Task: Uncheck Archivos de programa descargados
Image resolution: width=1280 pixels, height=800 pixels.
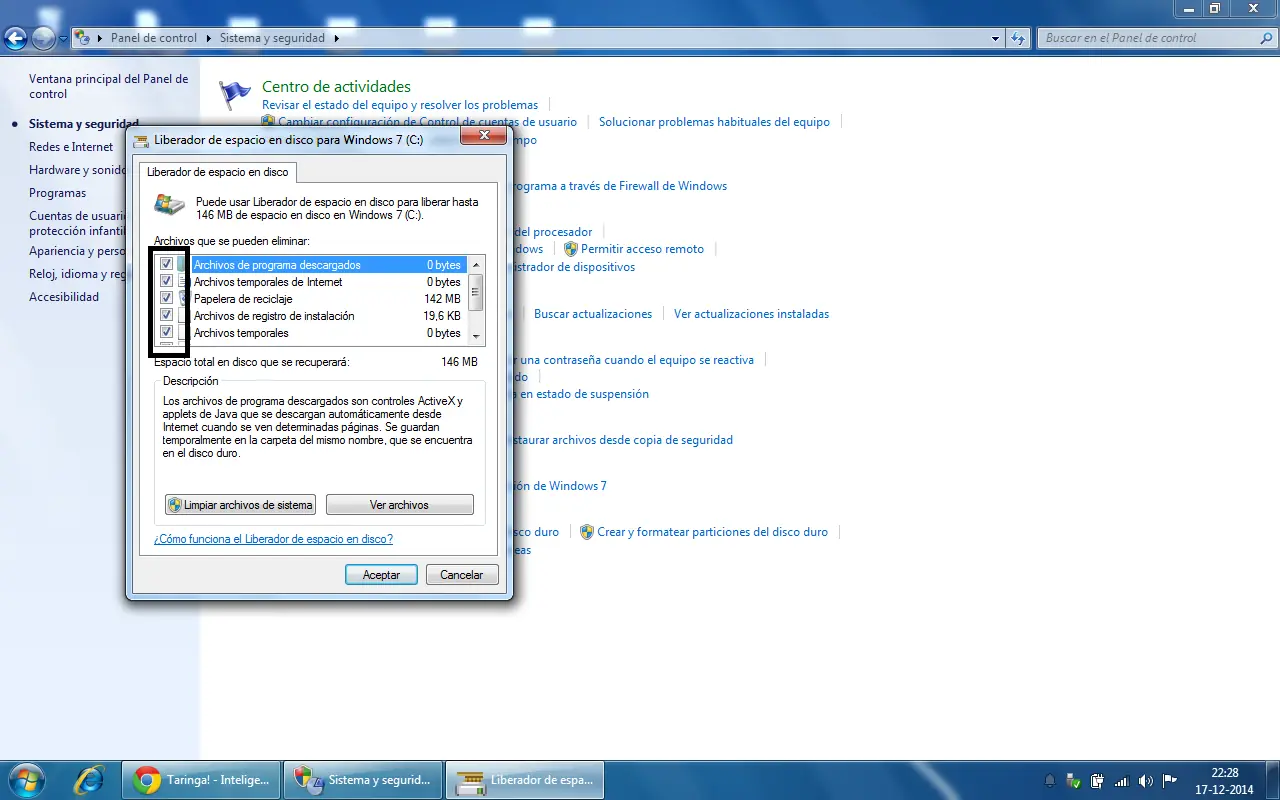Action: tap(166, 265)
